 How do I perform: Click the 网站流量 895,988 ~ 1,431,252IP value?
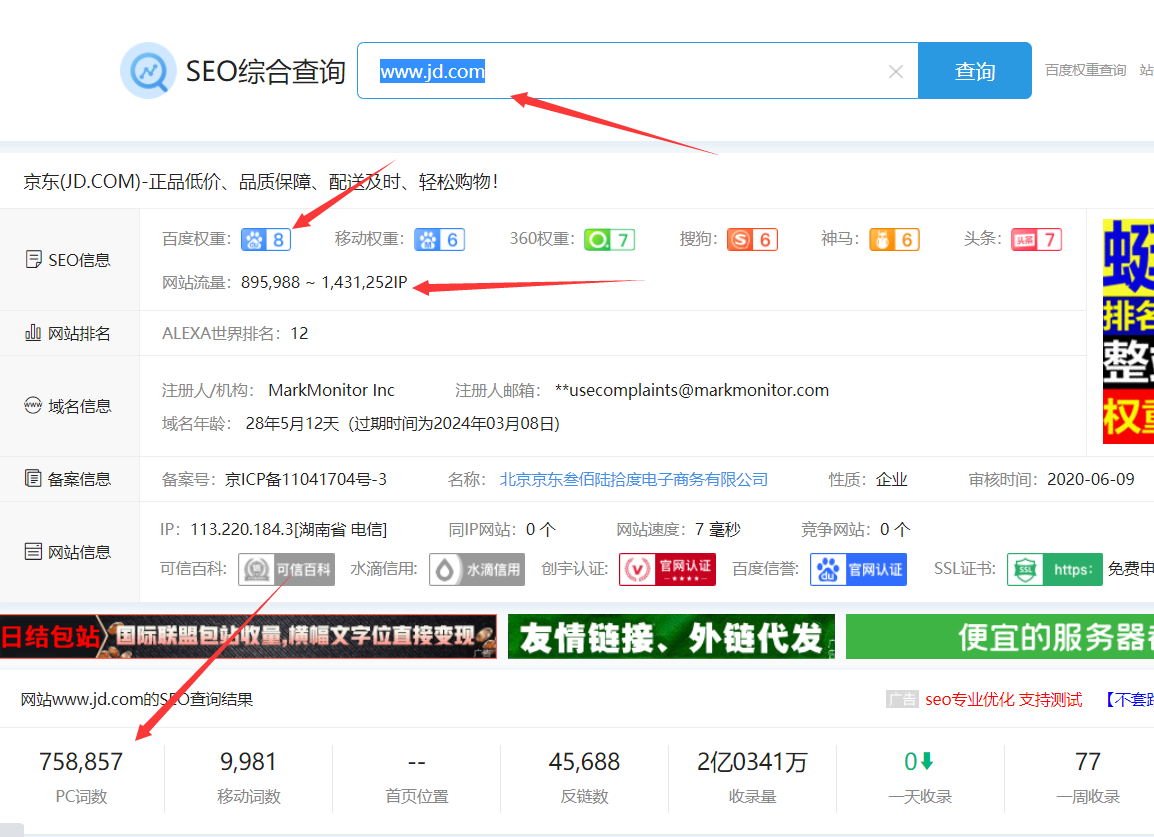click(x=324, y=283)
